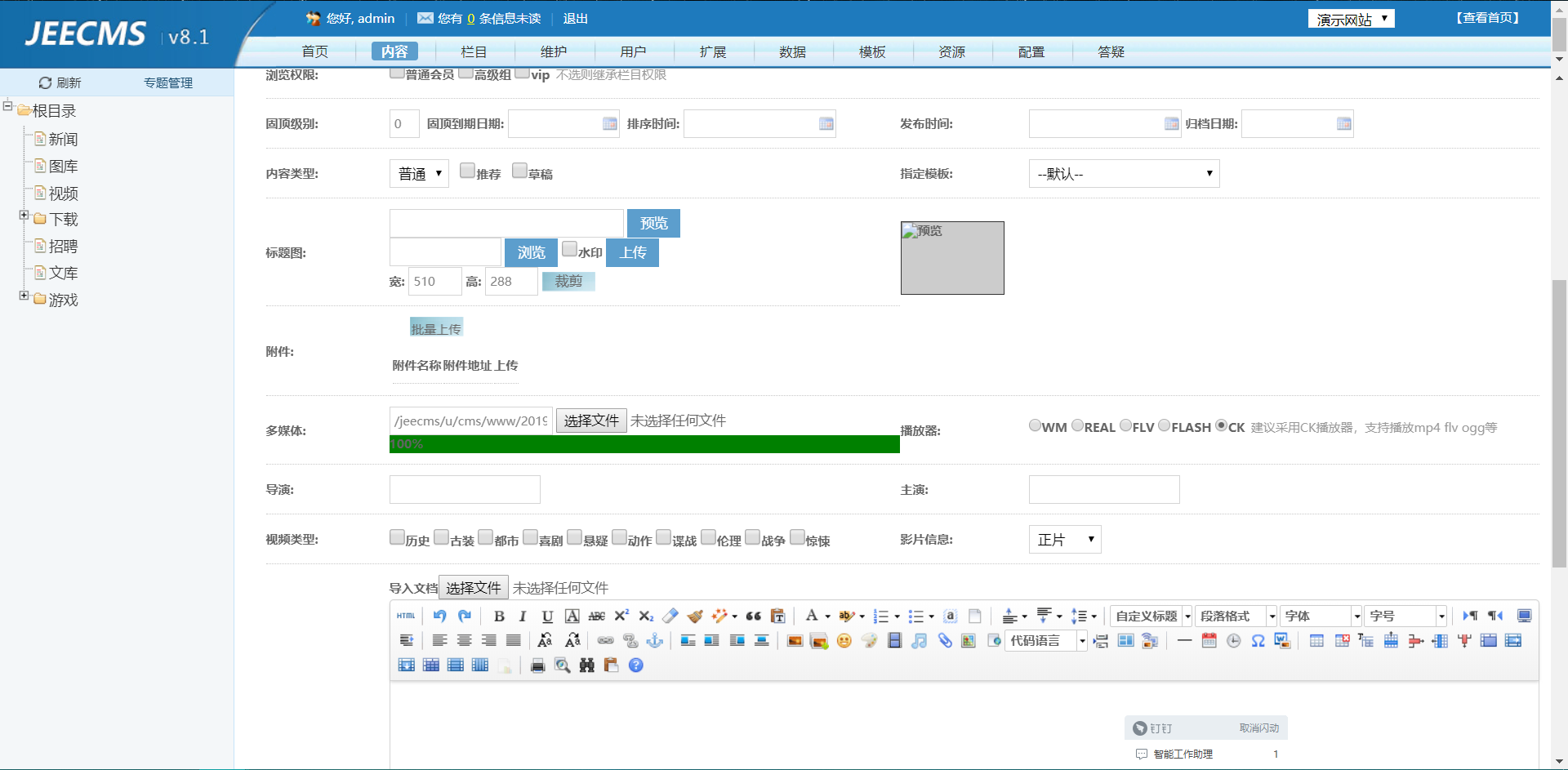Tick the 历史 video type
Viewport: 1568px width, 770px height.
click(397, 537)
